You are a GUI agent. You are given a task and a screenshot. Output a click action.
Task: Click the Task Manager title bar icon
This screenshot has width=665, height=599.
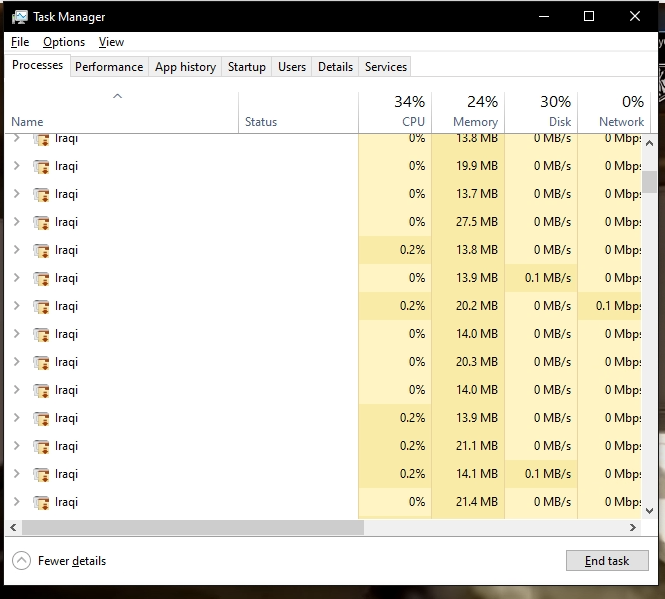(x=20, y=17)
